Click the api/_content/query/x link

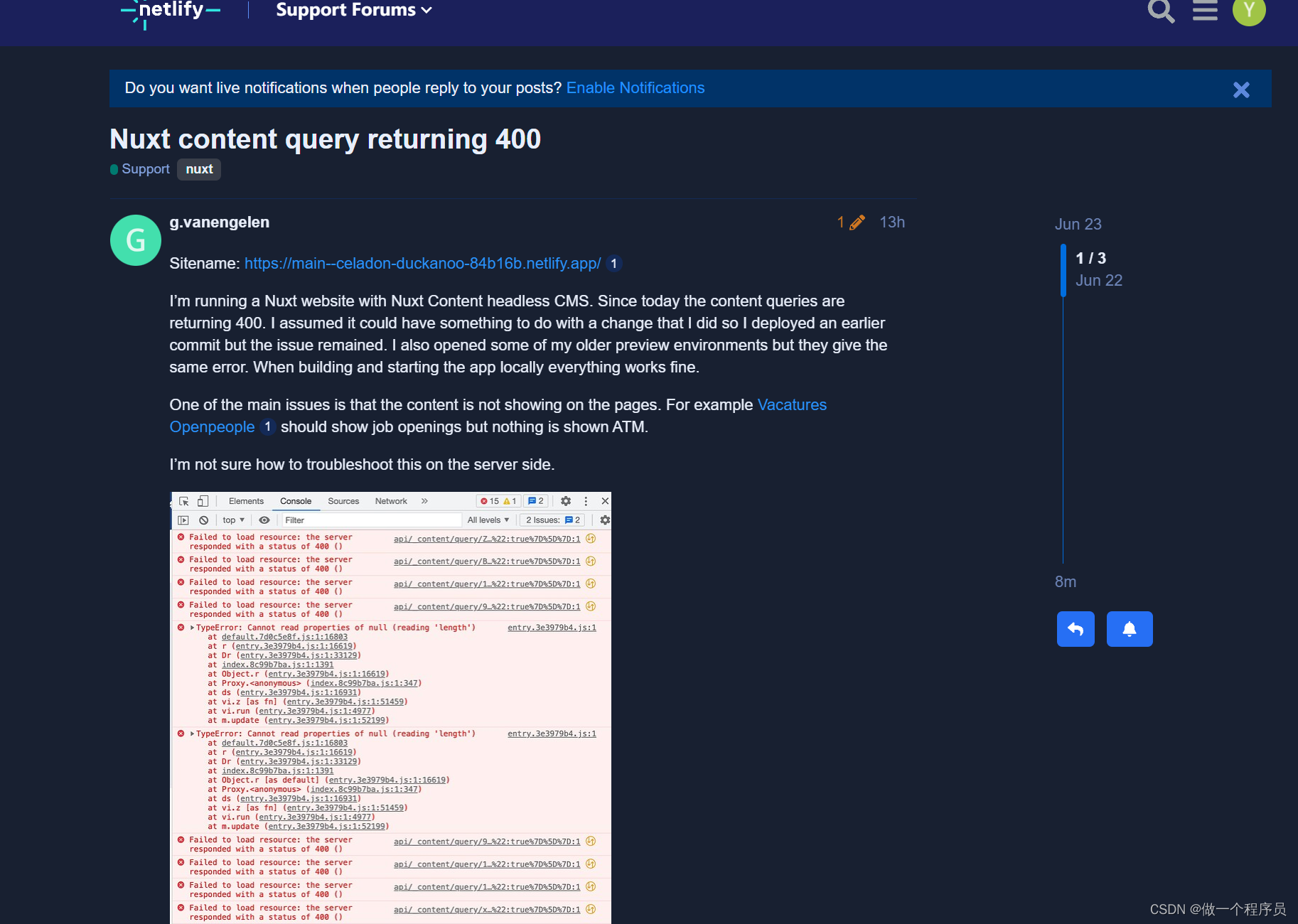(x=487, y=910)
